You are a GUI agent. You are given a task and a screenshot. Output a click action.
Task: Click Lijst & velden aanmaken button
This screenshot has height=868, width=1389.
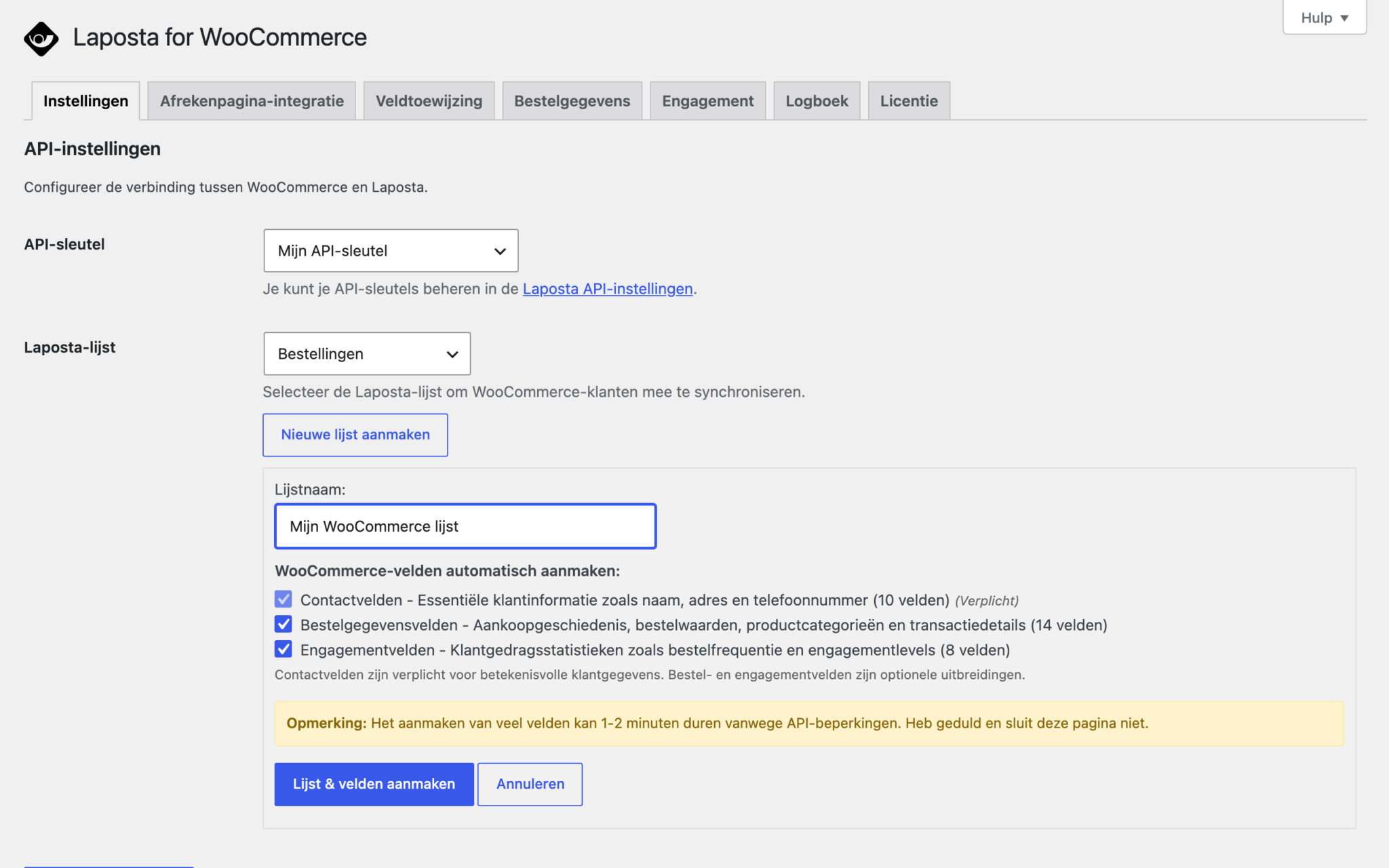pyautogui.click(x=374, y=784)
